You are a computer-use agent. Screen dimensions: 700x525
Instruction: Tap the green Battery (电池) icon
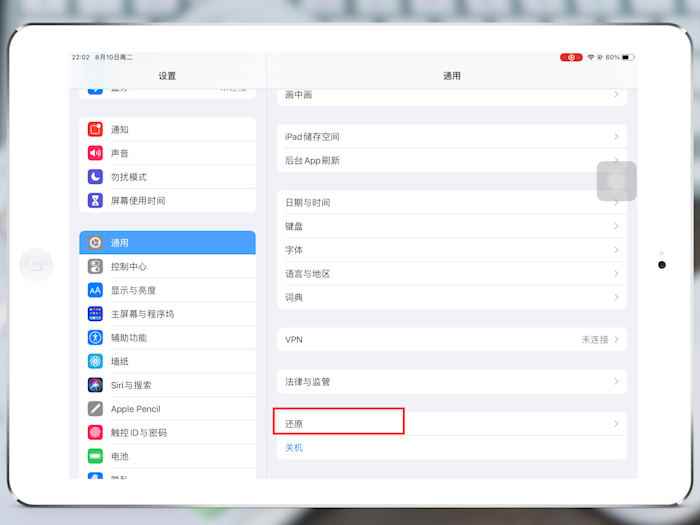[x=95, y=456]
